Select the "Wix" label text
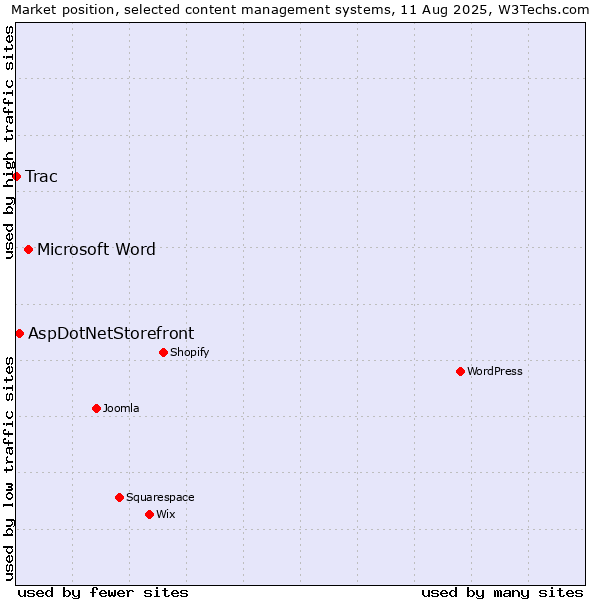Image resolution: width=600 pixels, height=600 pixels. pyautogui.click(x=166, y=514)
